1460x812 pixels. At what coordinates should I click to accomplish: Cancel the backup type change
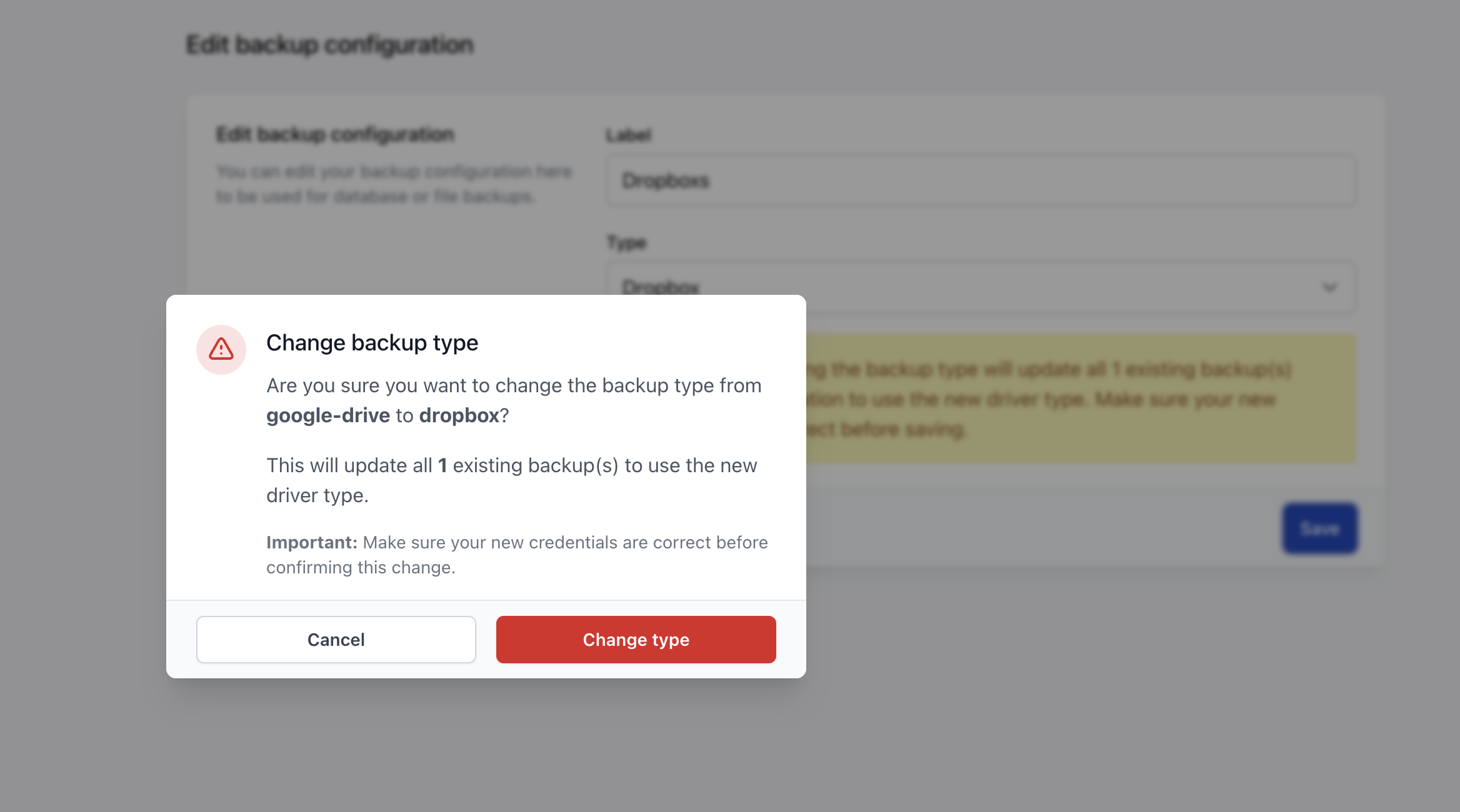[x=336, y=640]
